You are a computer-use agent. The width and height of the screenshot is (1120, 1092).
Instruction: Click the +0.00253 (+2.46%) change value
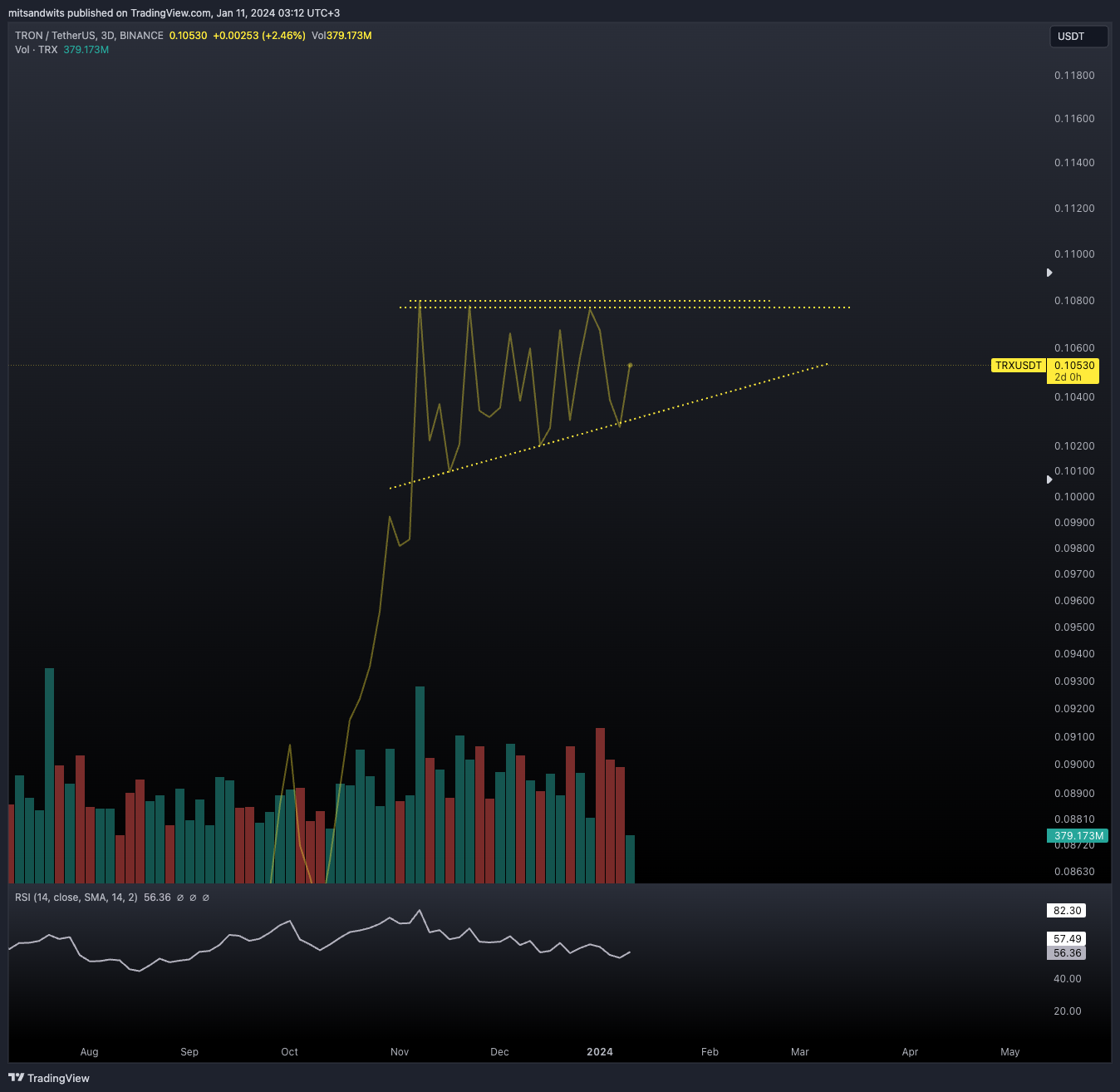click(259, 36)
